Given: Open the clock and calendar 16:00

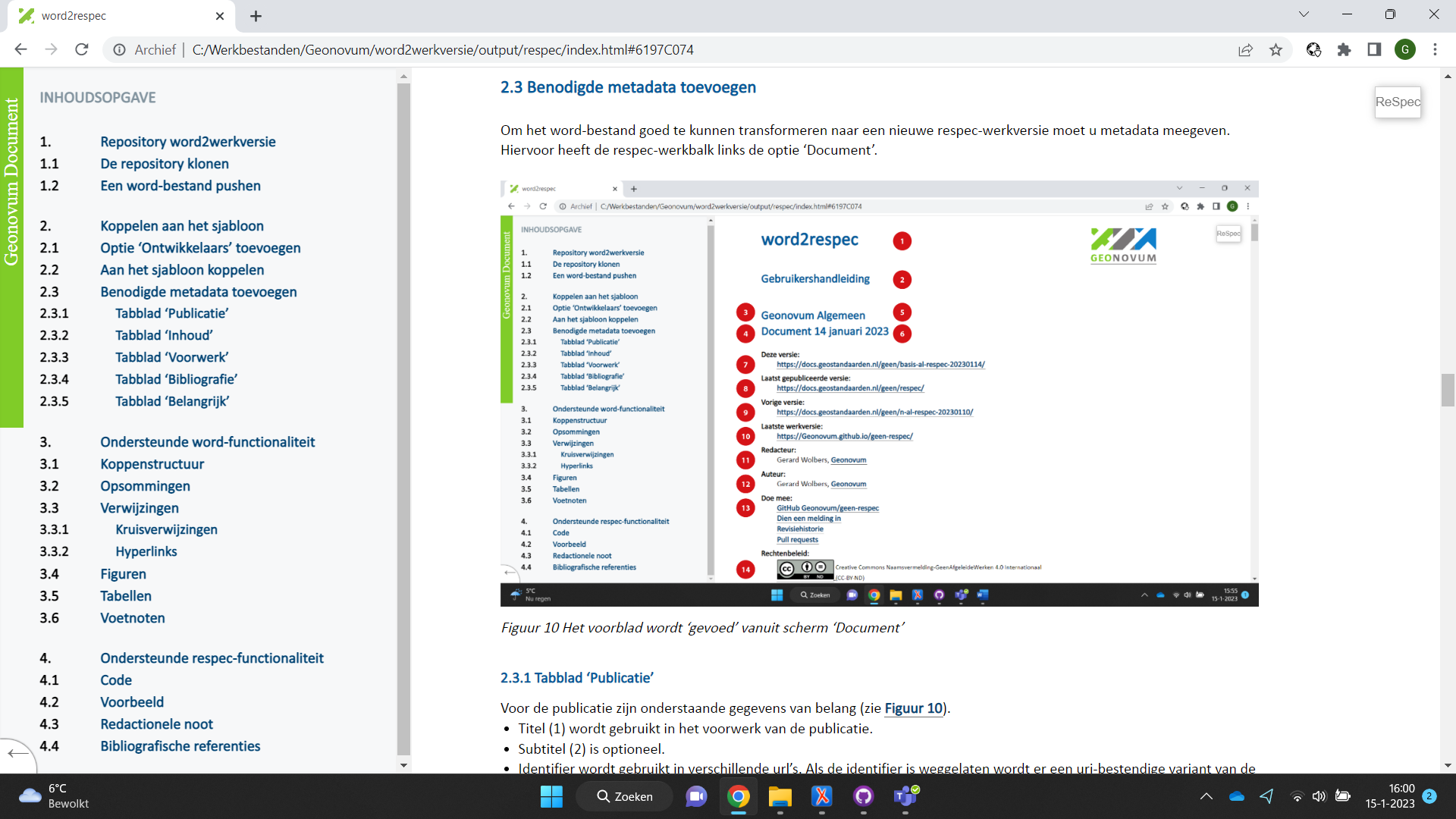Looking at the screenshot, I should (1390, 796).
